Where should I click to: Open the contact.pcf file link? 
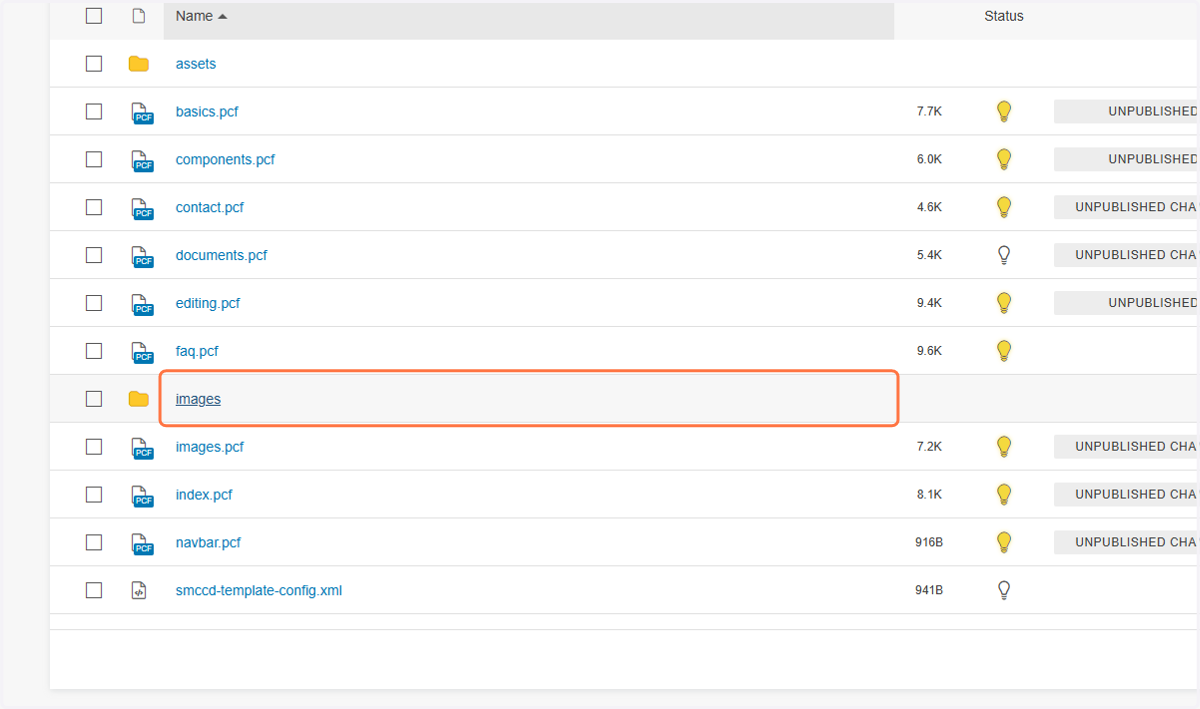click(210, 207)
